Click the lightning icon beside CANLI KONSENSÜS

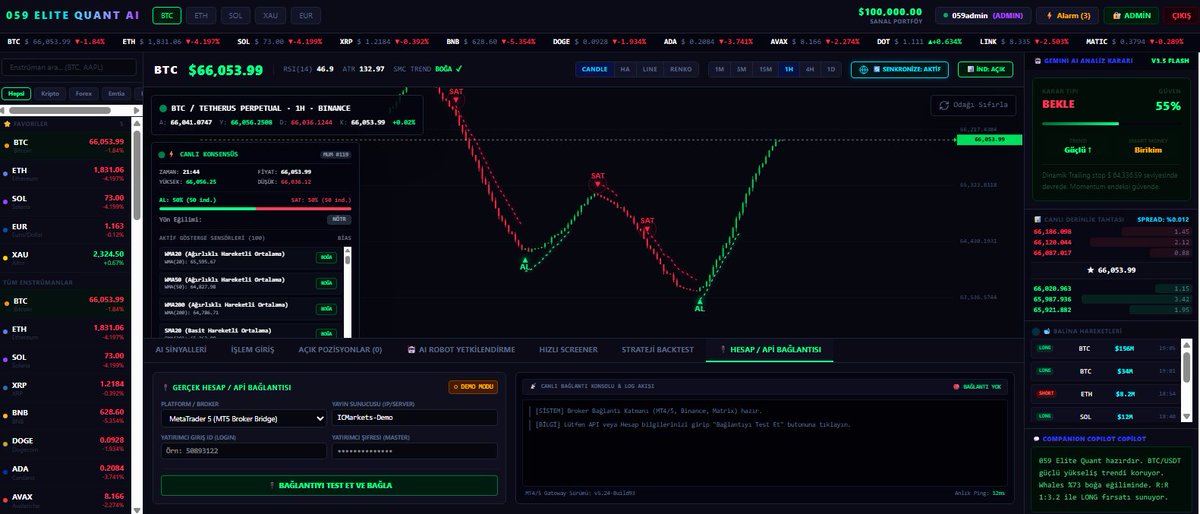(171, 154)
